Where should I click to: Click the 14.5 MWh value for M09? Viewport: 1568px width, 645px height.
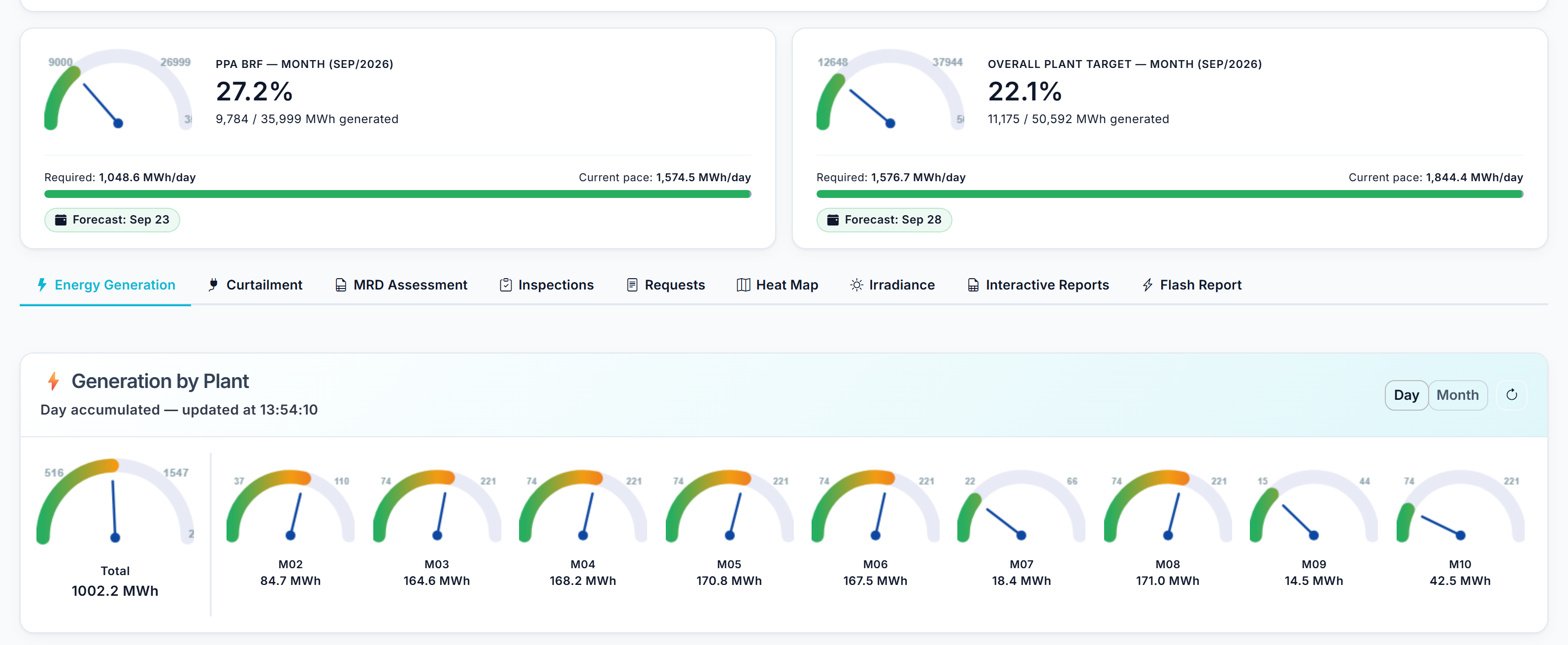[x=1313, y=581]
